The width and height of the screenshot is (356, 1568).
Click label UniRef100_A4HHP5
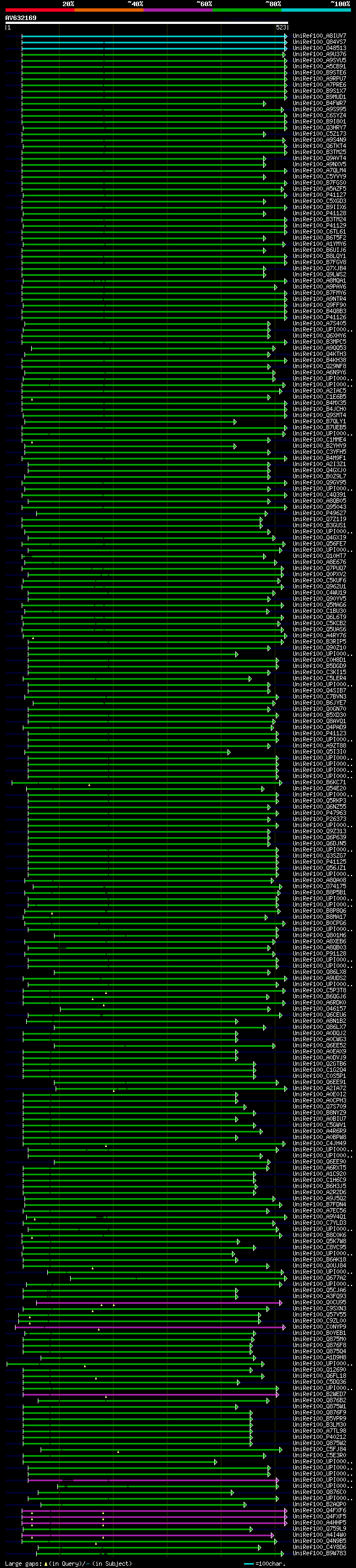[319, 1522]
